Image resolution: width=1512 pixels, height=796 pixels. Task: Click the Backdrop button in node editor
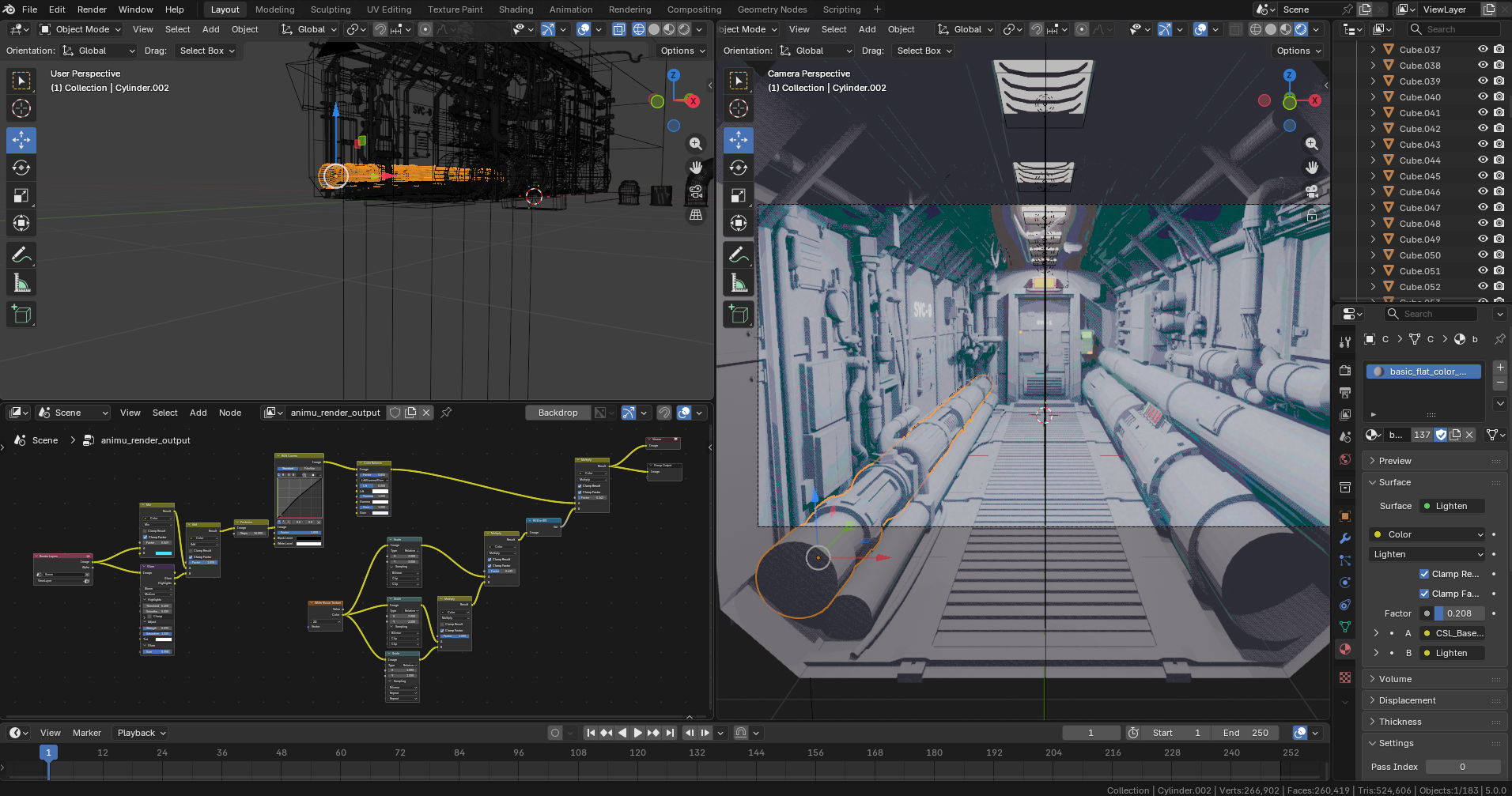pos(558,413)
